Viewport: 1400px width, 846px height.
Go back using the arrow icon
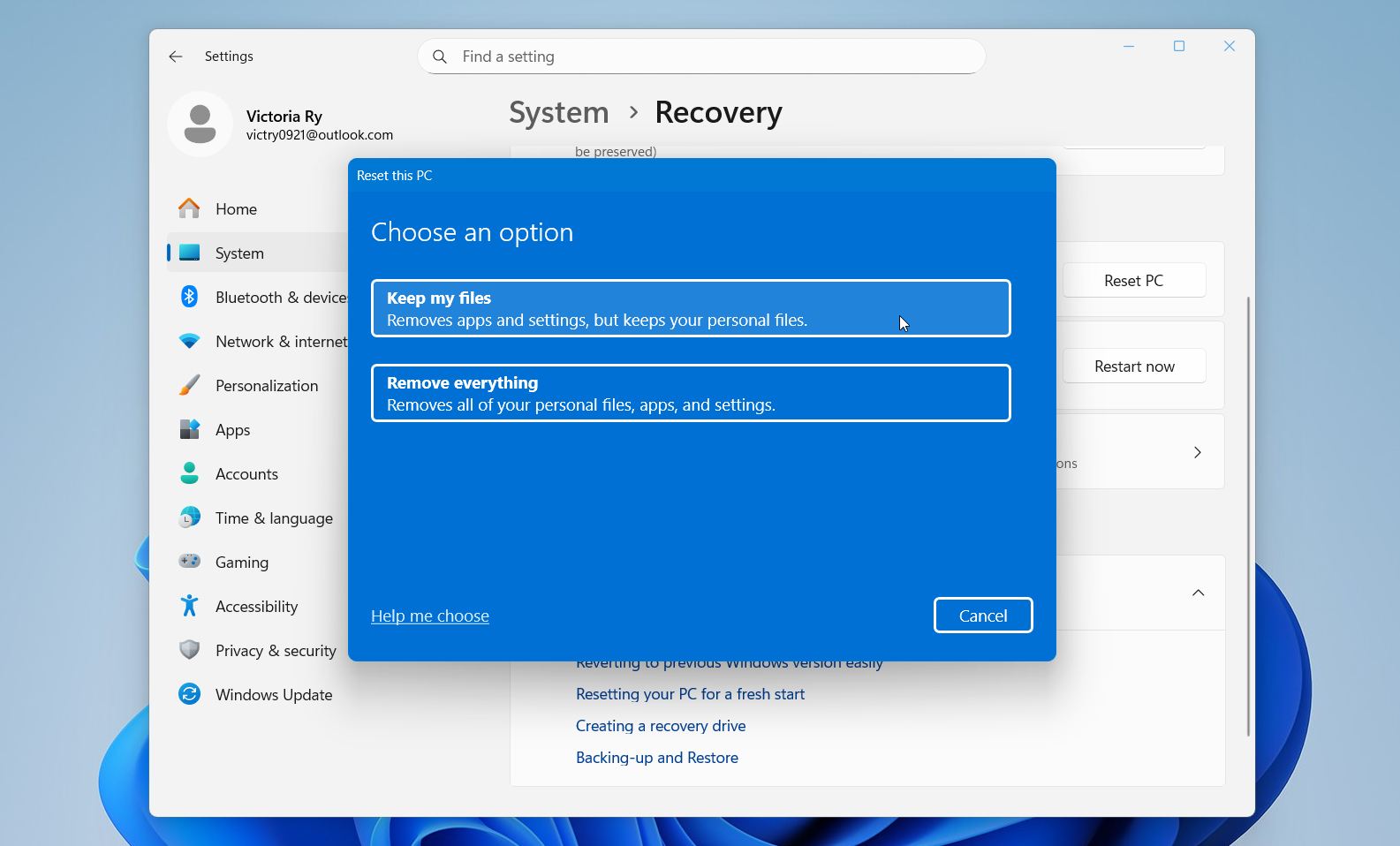click(176, 57)
